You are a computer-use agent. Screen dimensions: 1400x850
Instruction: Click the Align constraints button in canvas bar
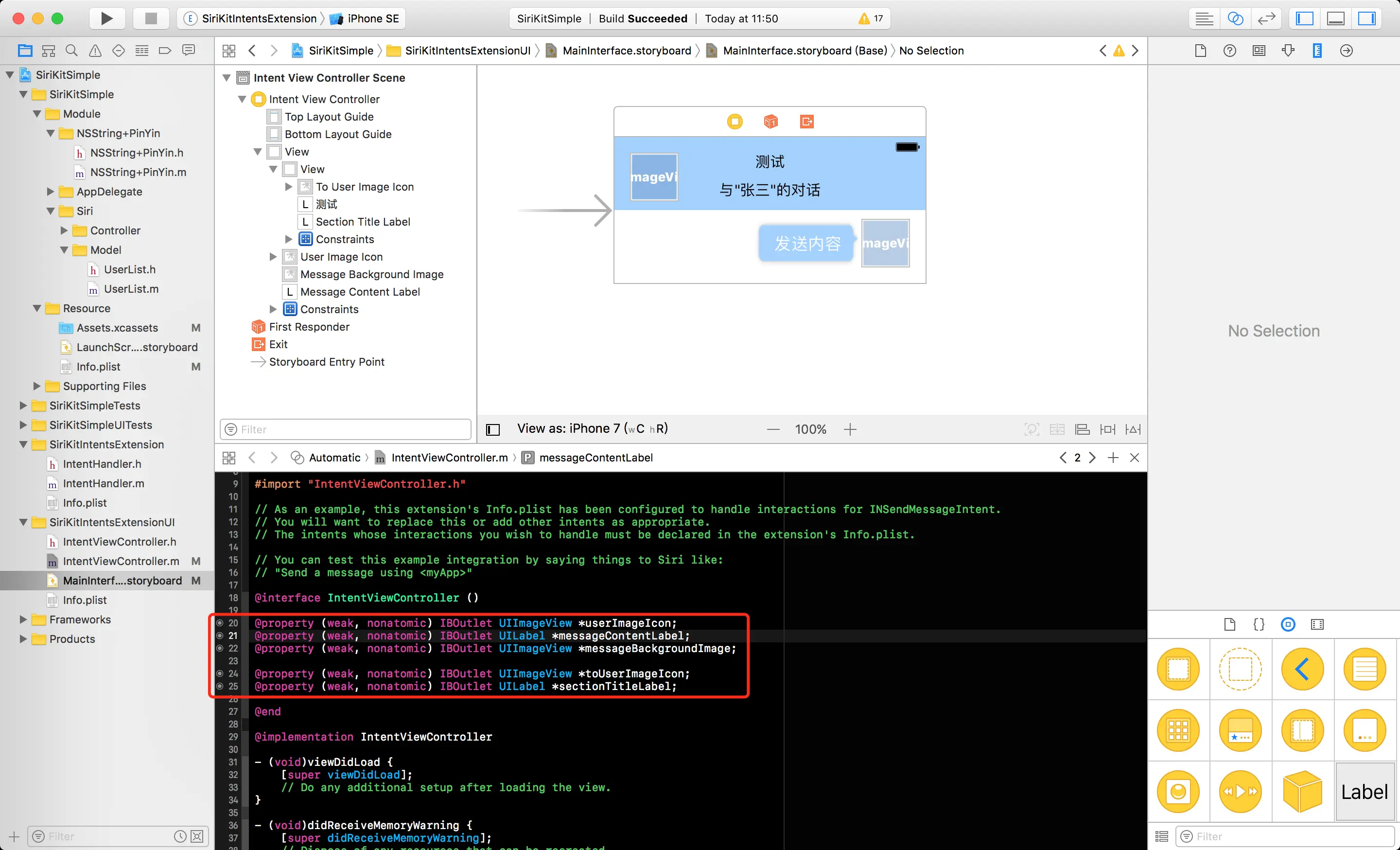point(1083,429)
